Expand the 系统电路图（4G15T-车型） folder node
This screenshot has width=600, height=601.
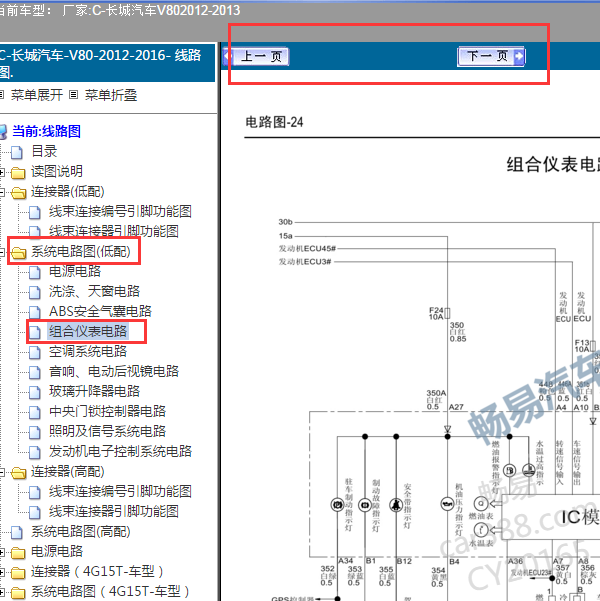2,592
